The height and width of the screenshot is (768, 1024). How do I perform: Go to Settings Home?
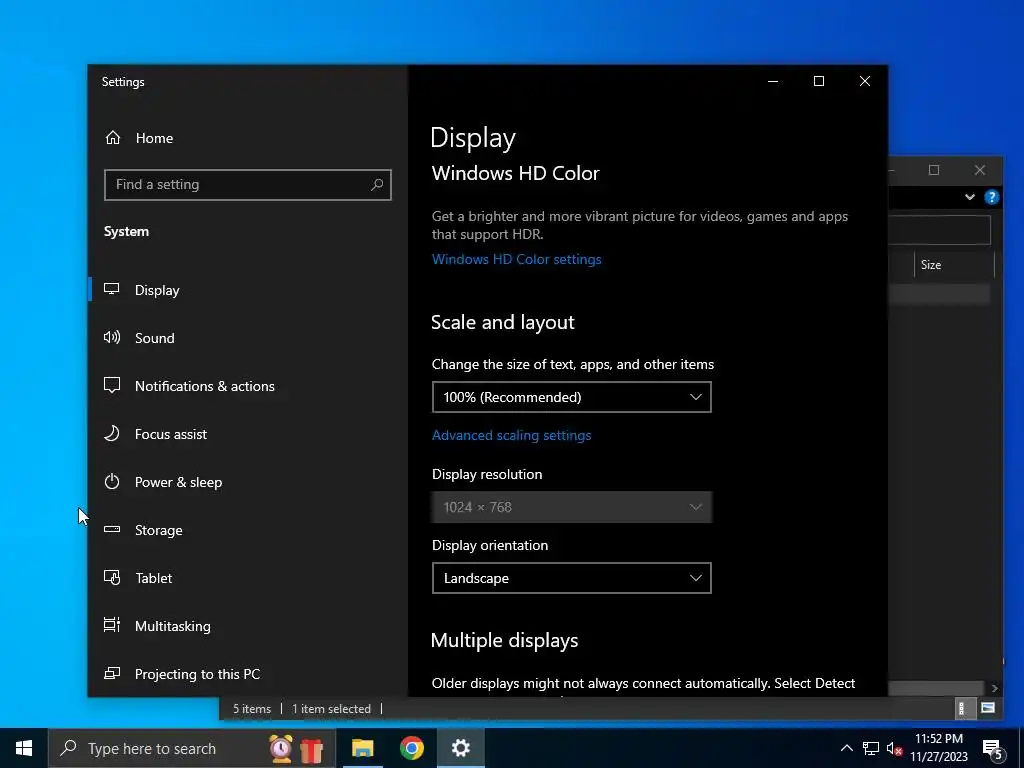click(138, 138)
